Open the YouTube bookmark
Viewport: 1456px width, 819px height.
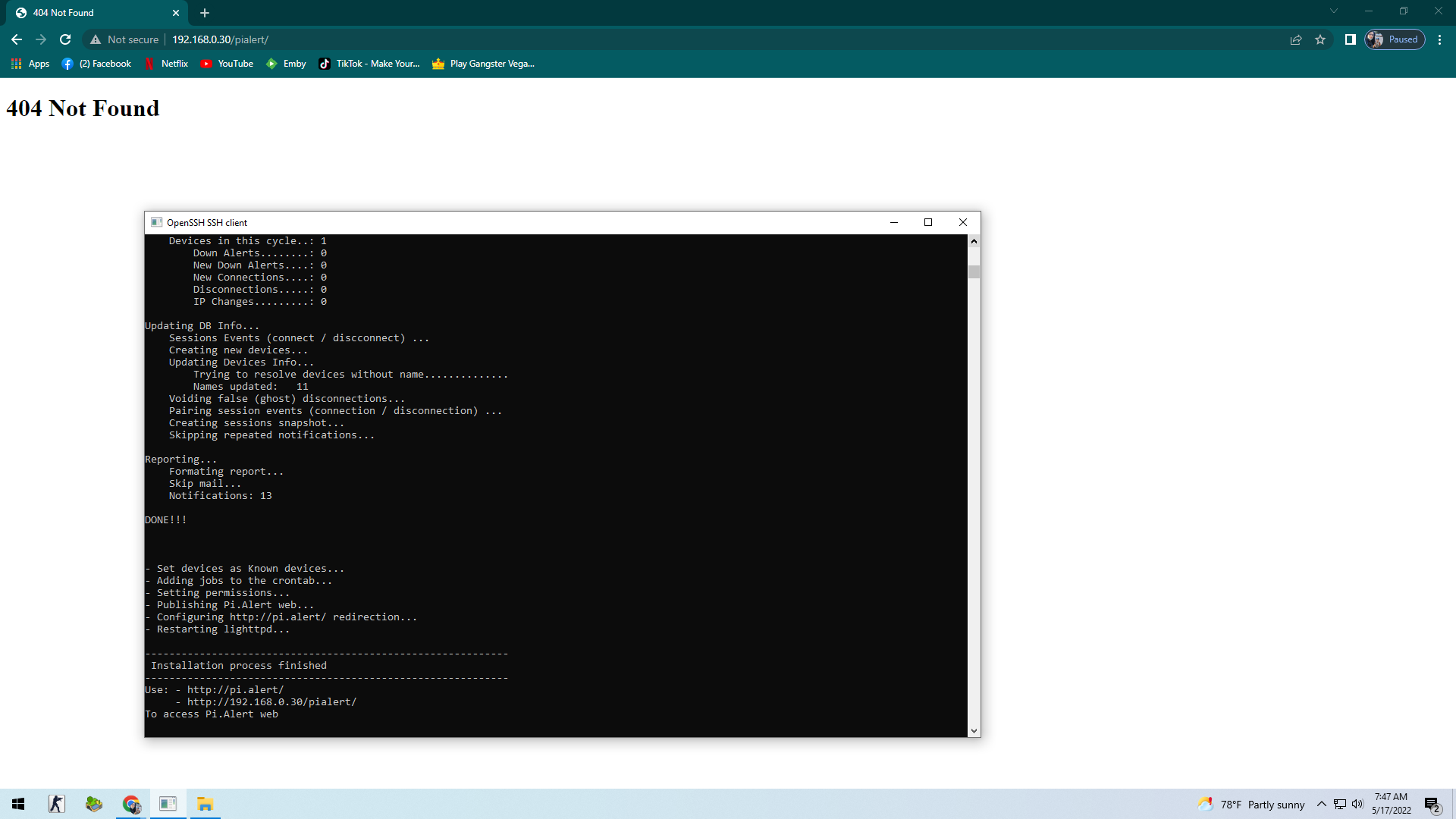click(x=227, y=64)
